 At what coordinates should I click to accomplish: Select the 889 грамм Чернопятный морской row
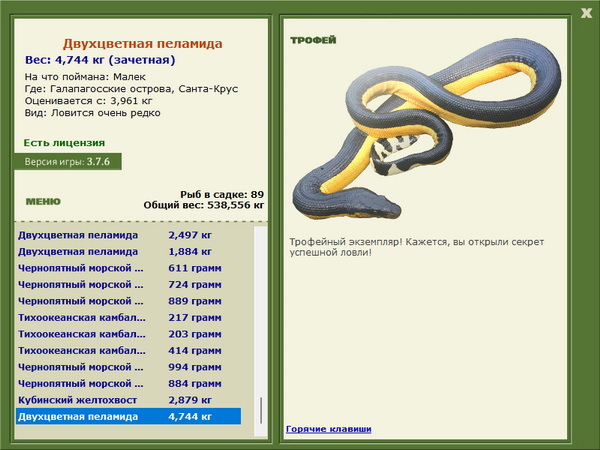click(129, 301)
